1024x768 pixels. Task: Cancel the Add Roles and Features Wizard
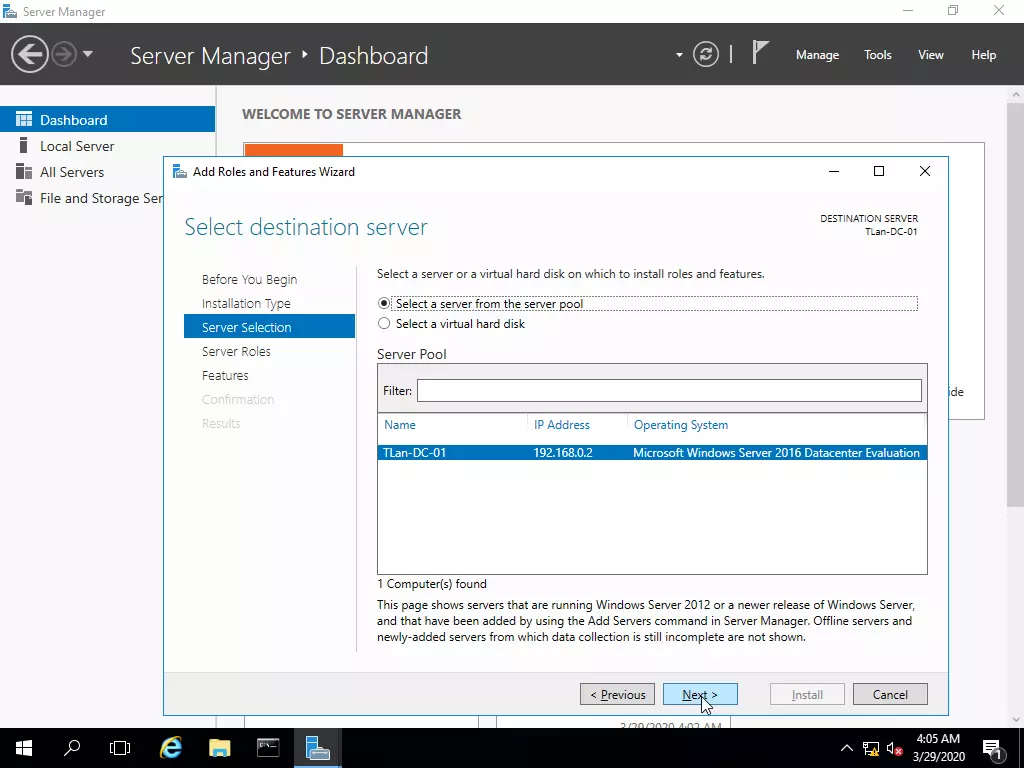point(890,694)
